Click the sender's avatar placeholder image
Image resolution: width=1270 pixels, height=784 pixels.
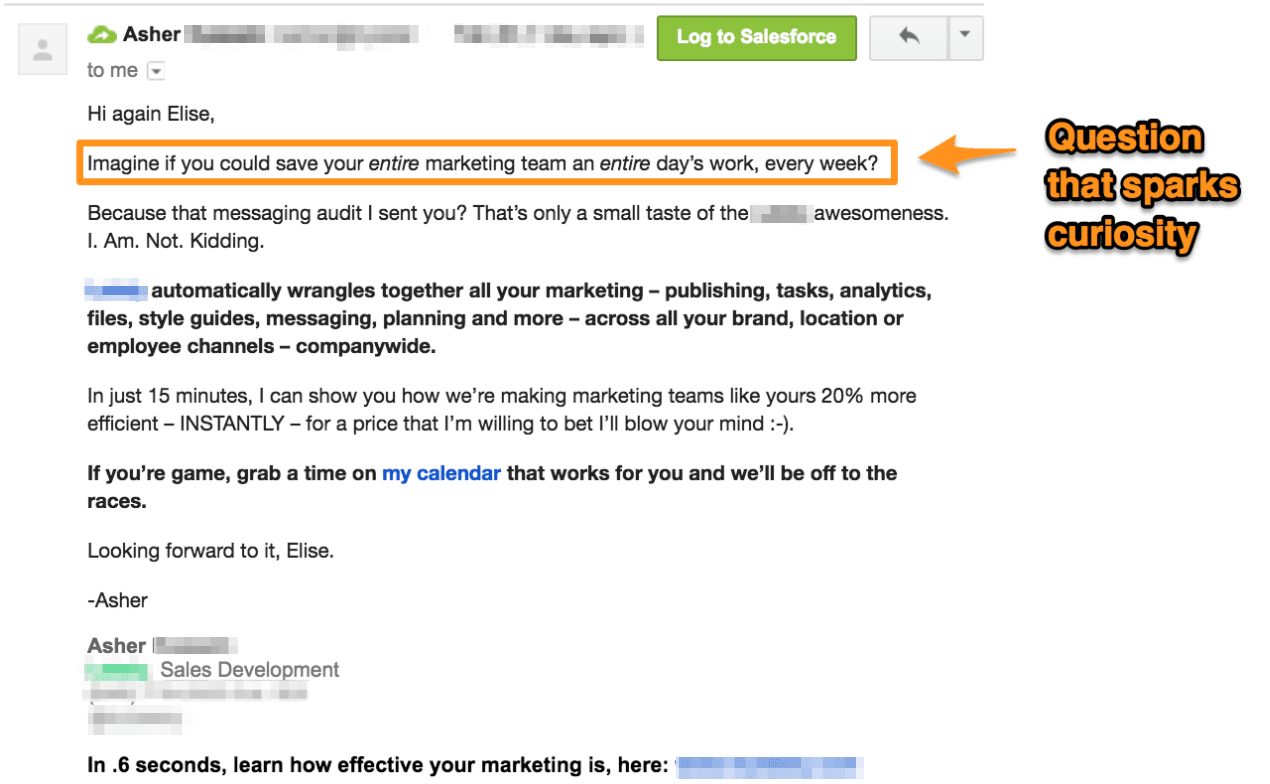coord(42,48)
